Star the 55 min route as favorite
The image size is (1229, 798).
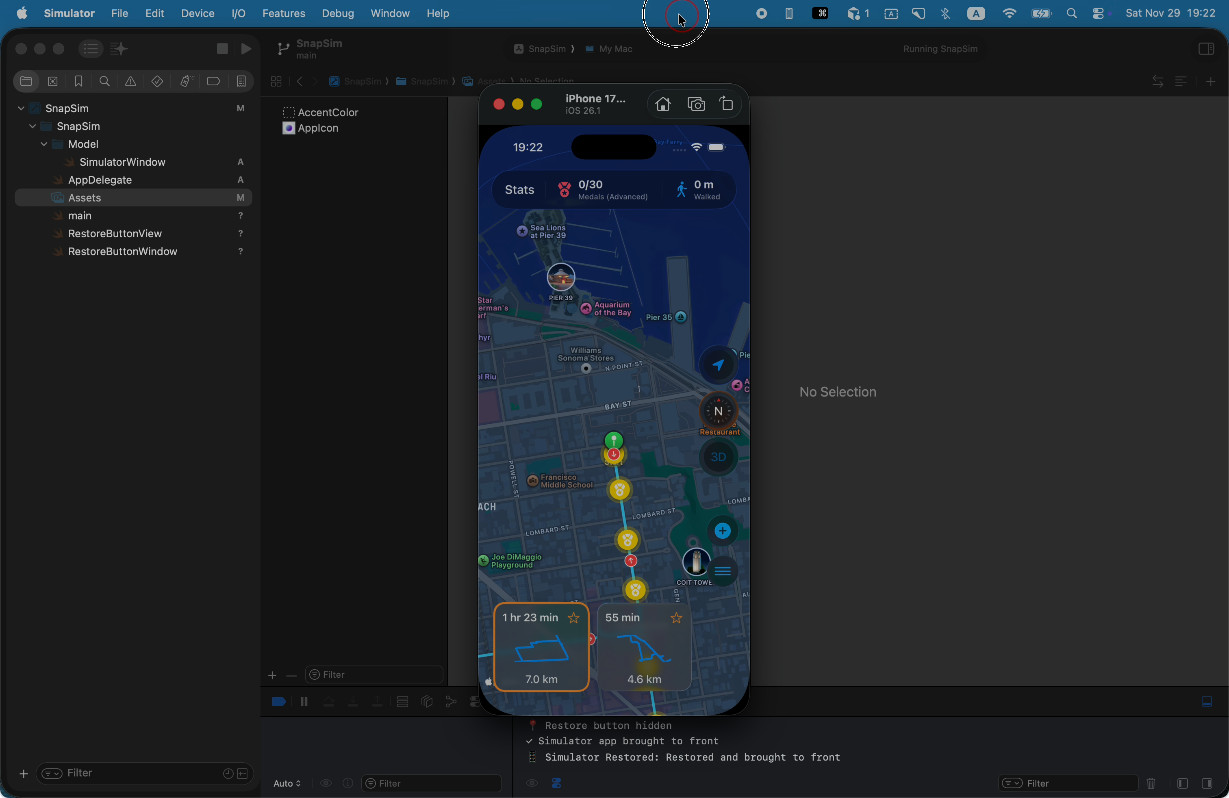(676, 618)
